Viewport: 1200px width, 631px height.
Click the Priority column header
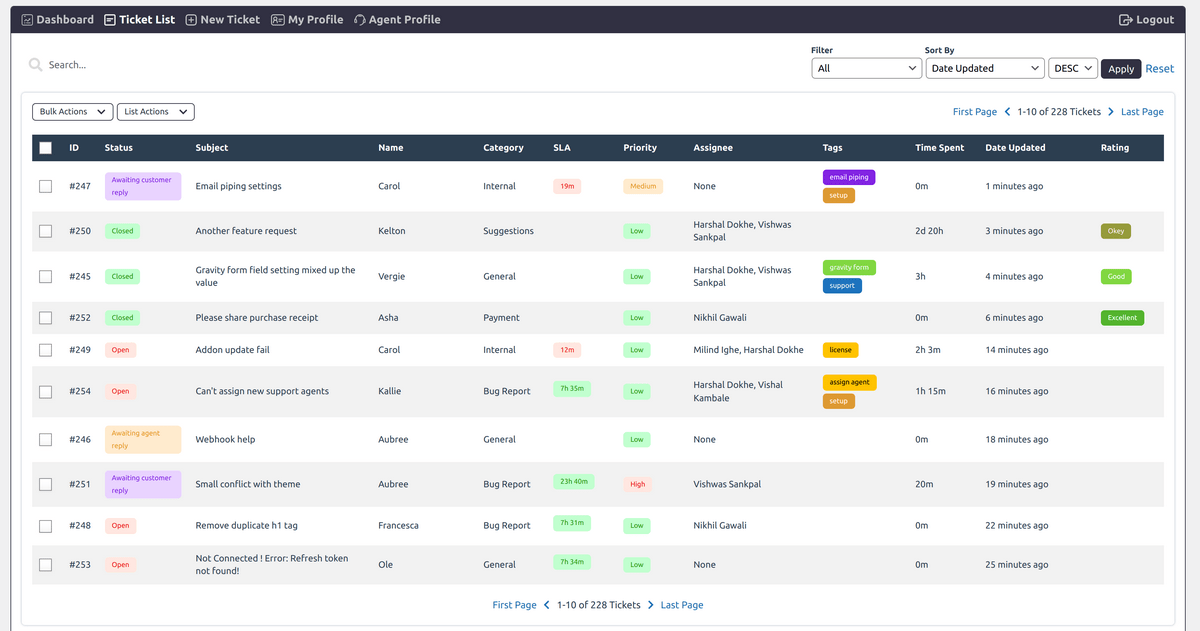pyautogui.click(x=640, y=148)
